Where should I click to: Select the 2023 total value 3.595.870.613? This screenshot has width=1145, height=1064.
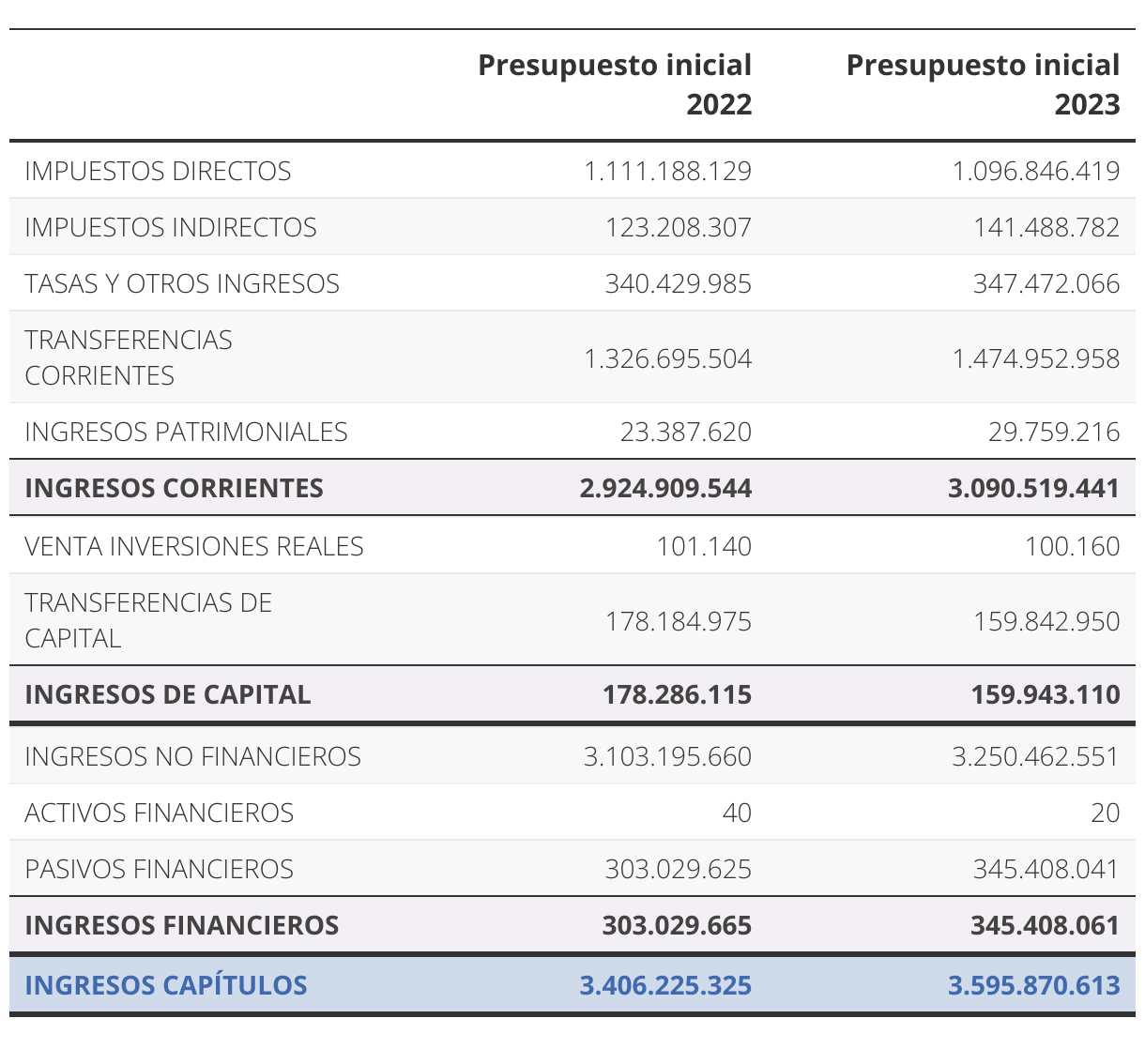[x=1033, y=985]
